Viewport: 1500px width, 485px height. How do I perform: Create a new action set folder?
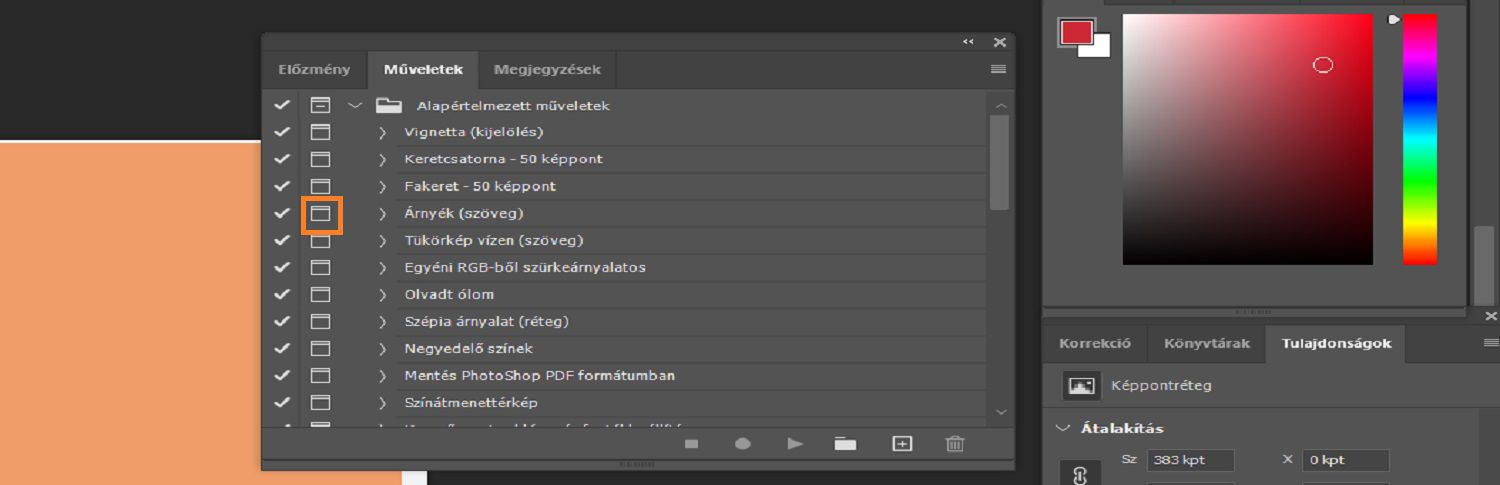[846, 444]
